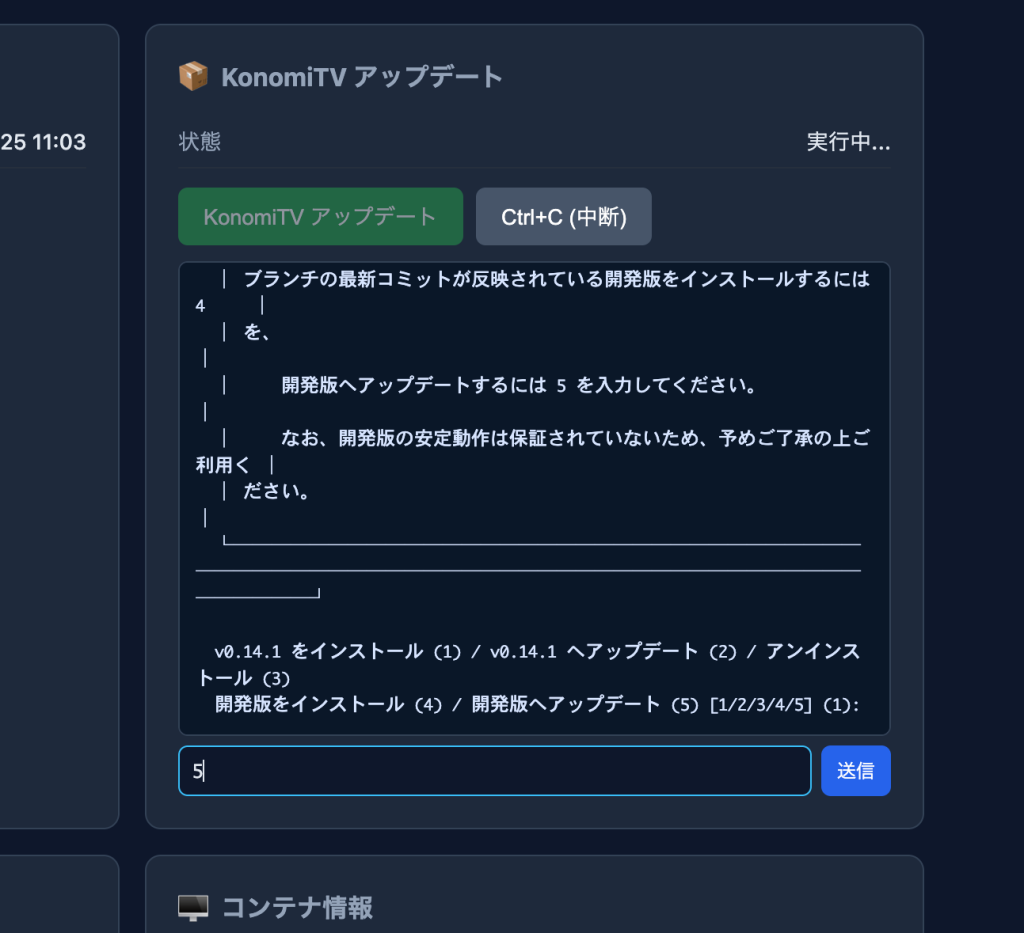1024x933 pixels.
Task: Click the terminal line starting with v0.14.1 をインストール
Action: click(x=537, y=651)
